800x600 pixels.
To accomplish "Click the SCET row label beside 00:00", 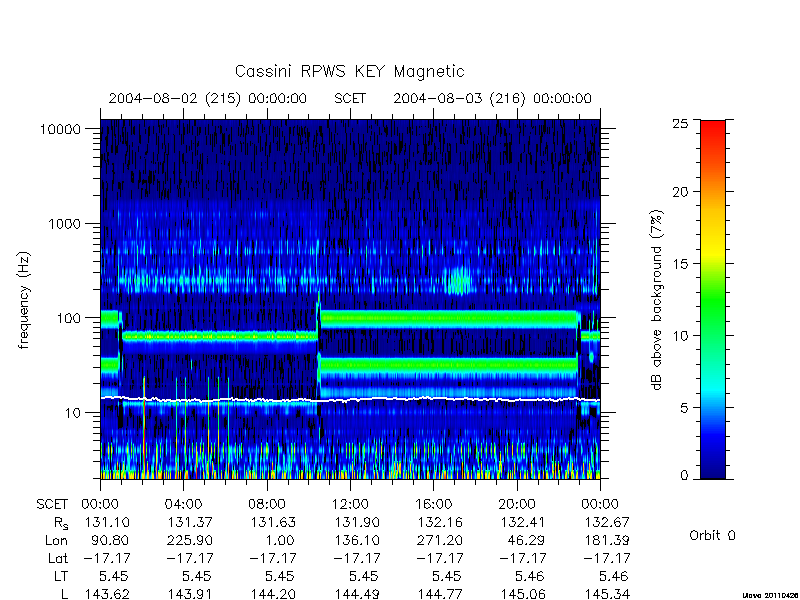I will 52,505.
